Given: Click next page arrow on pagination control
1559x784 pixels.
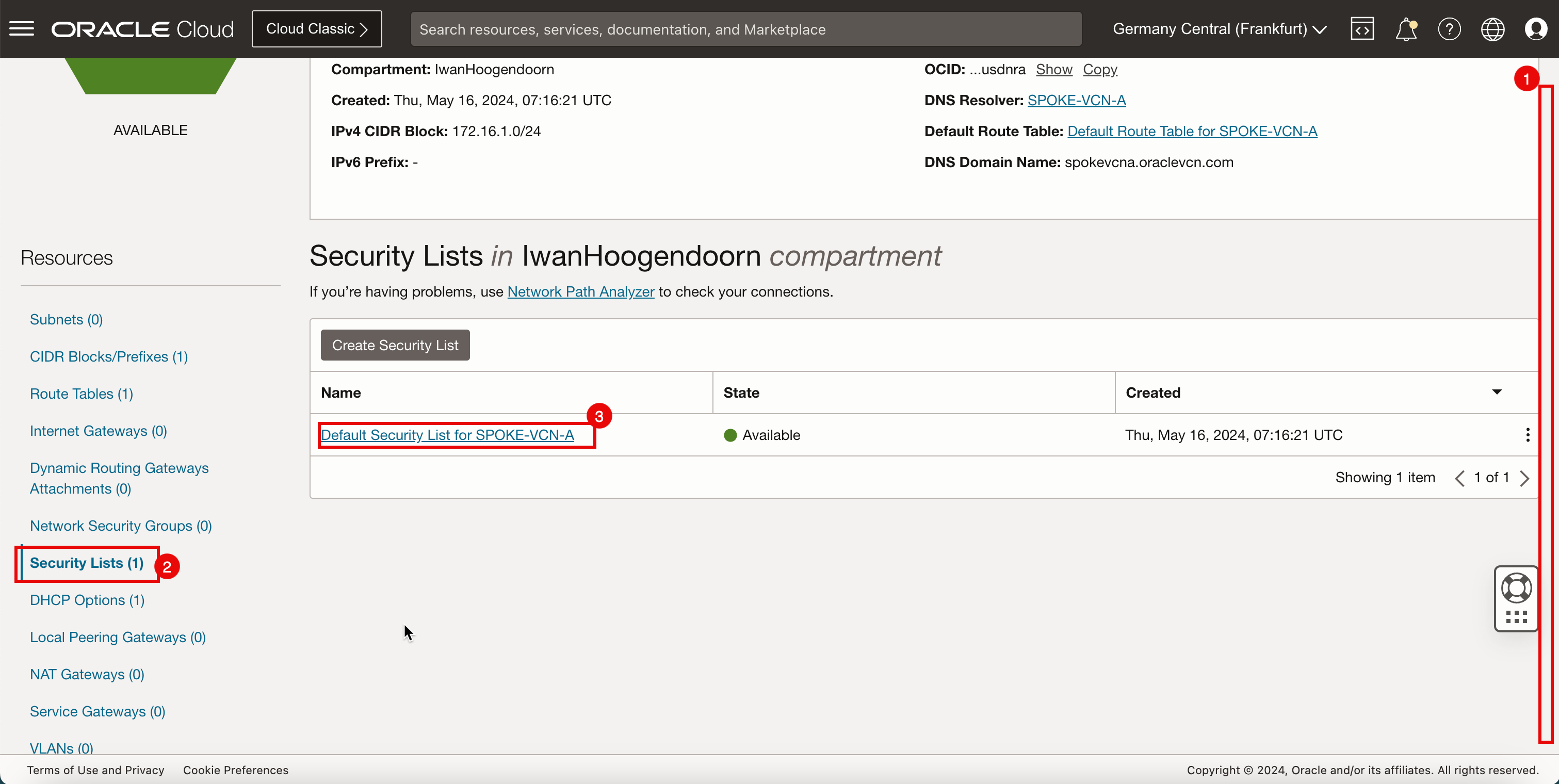Looking at the screenshot, I should 1527,478.
